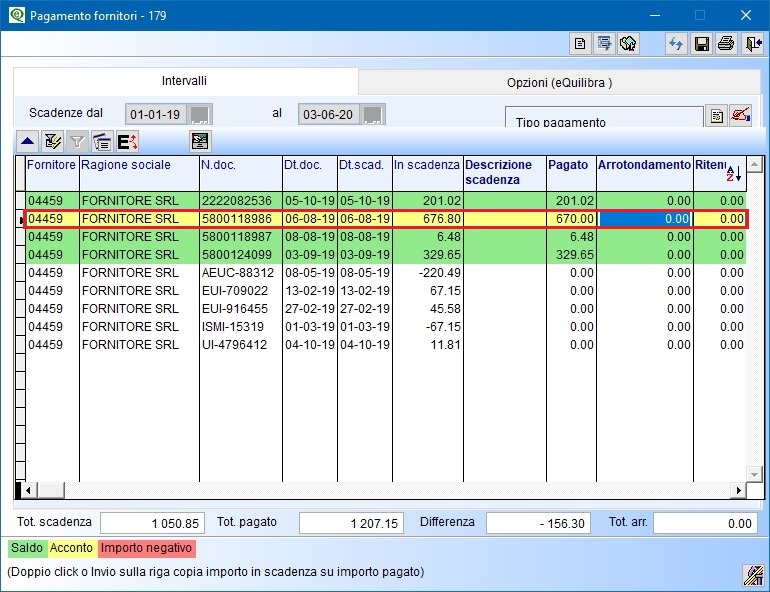Open calendar picker for date 01-01-19
Viewport: 770px width, 592px height.
pyautogui.click(x=200, y=115)
